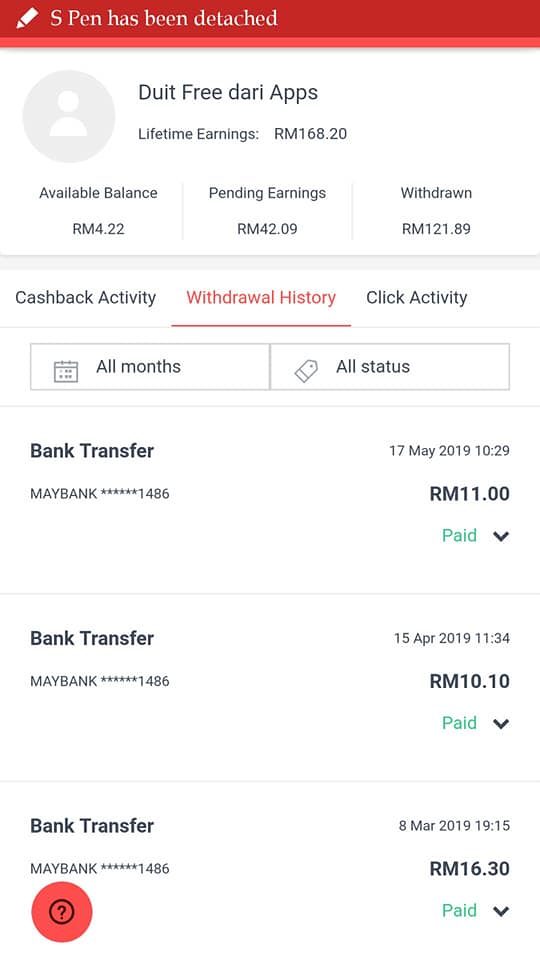The height and width of the screenshot is (960, 540).
Task: Tap the Pending Earnings RM42.09 section
Action: (268, 211)
